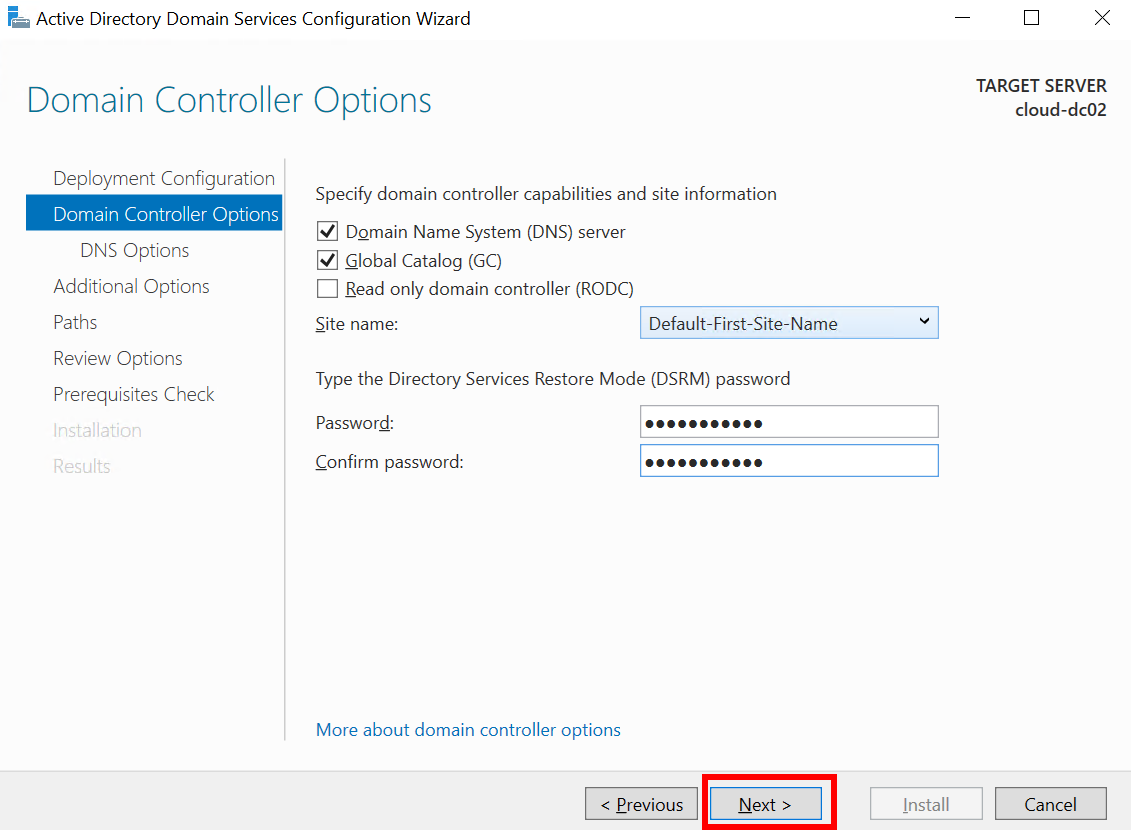The width and height of the screenshot is (1131, 830).
Task: Open the Site name dropdown
Action: [789, 323]
